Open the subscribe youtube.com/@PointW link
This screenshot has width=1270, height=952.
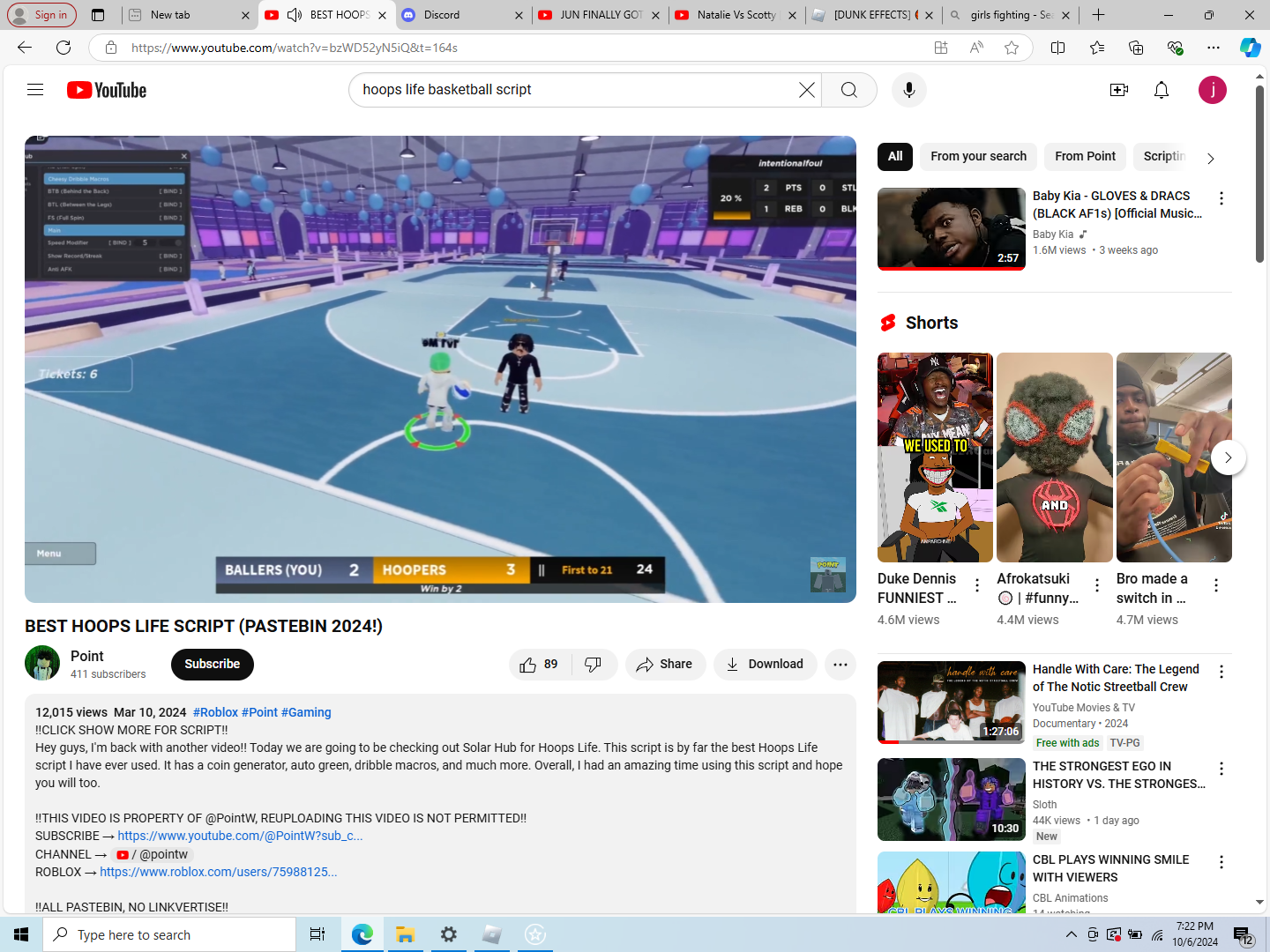point(240,836)
